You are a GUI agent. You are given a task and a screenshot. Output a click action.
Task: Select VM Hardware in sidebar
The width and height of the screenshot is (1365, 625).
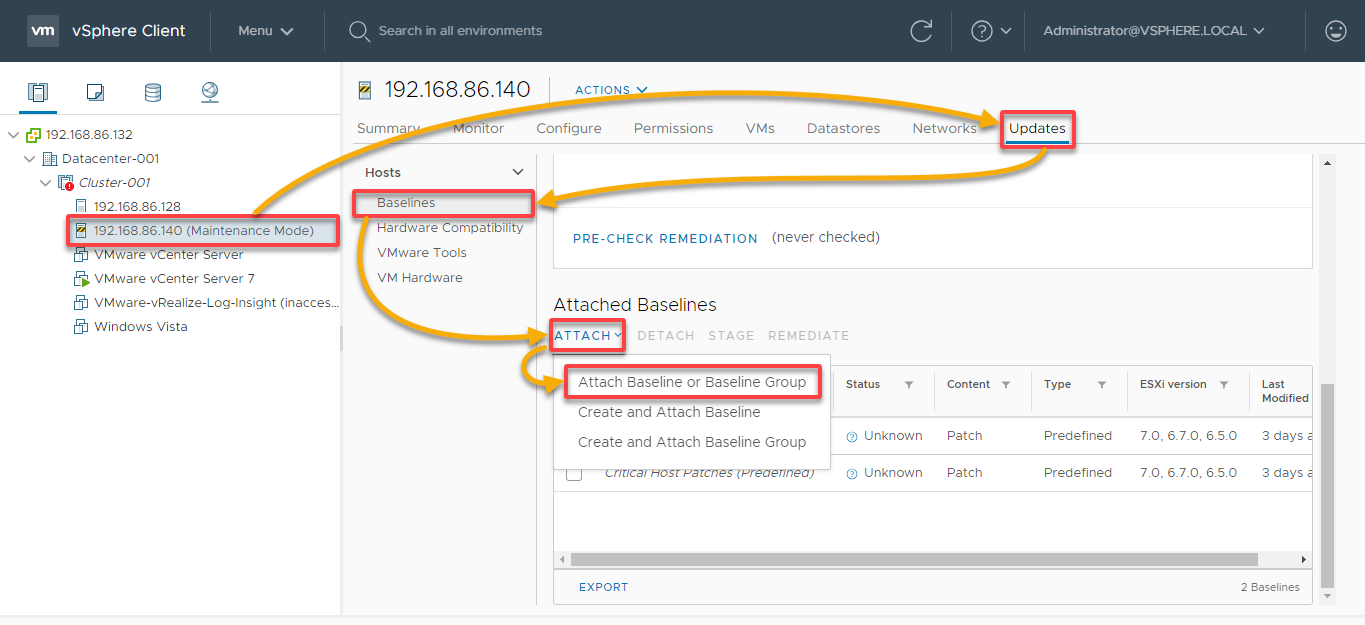[420, 278]
